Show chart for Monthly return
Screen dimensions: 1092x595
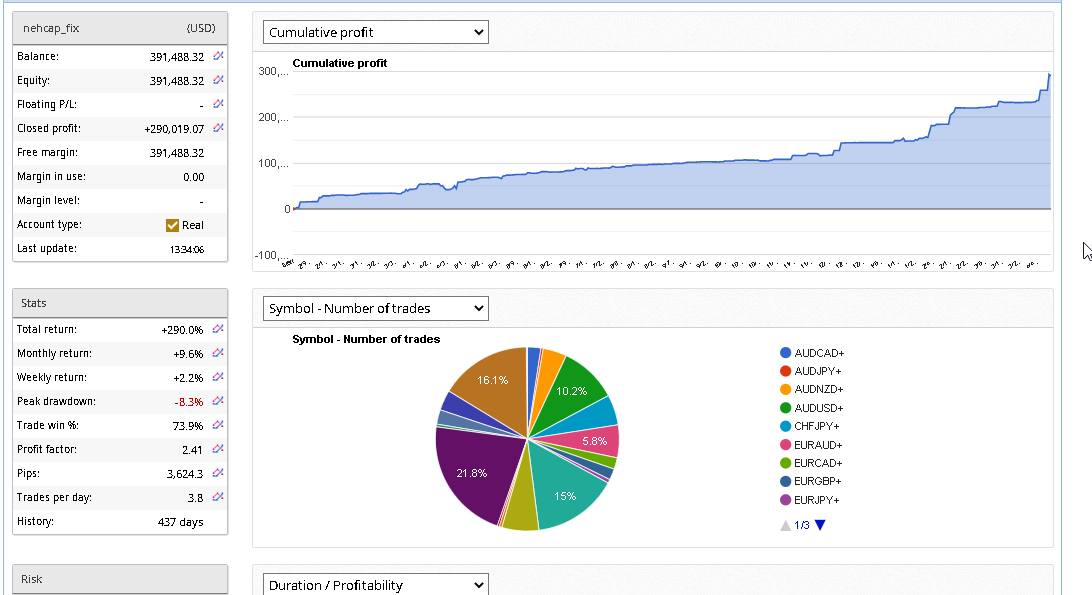coord(218,353)
